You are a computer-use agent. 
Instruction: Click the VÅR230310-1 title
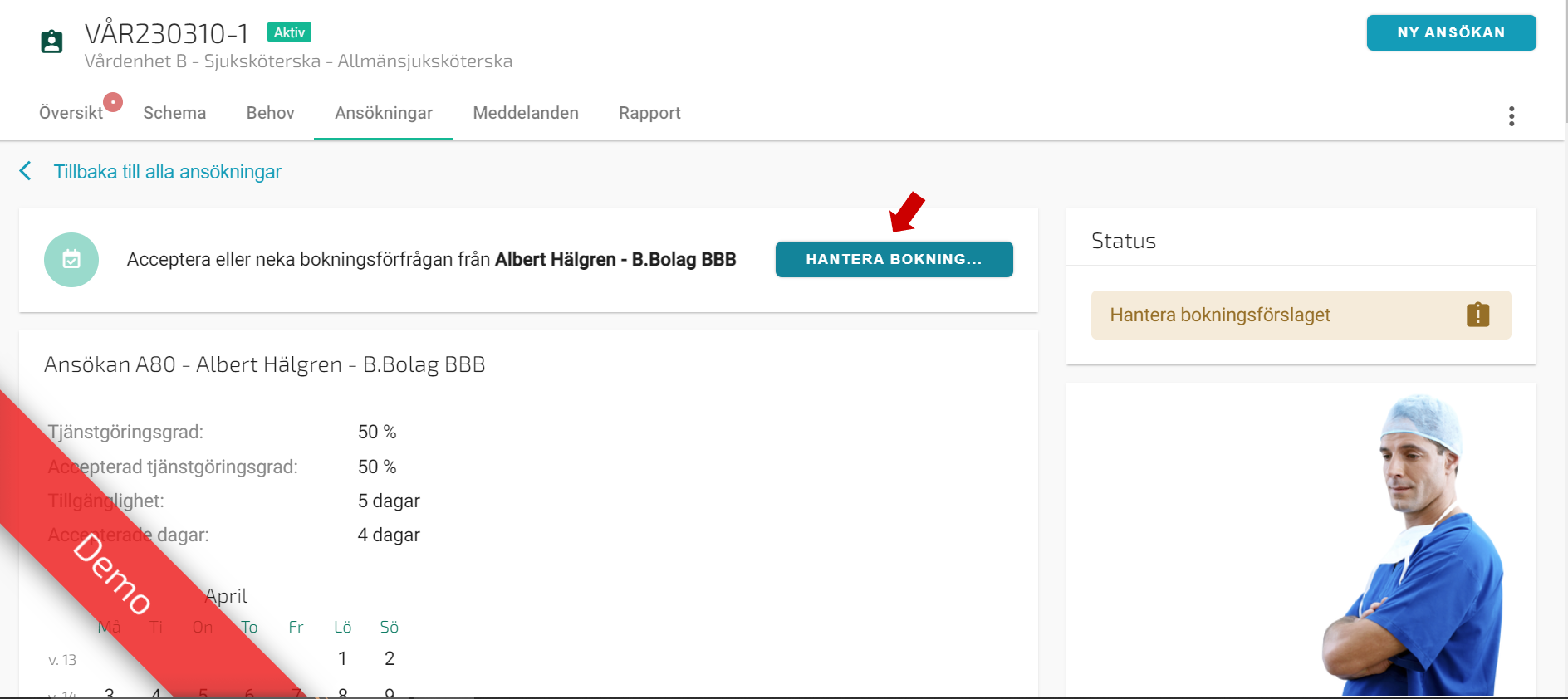pos(167,33)
